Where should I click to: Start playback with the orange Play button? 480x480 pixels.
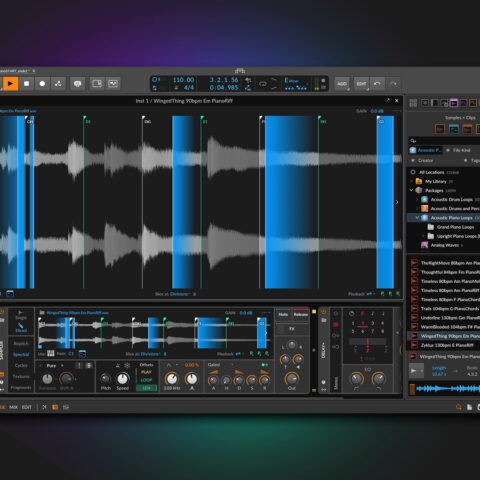click(10, 83)
